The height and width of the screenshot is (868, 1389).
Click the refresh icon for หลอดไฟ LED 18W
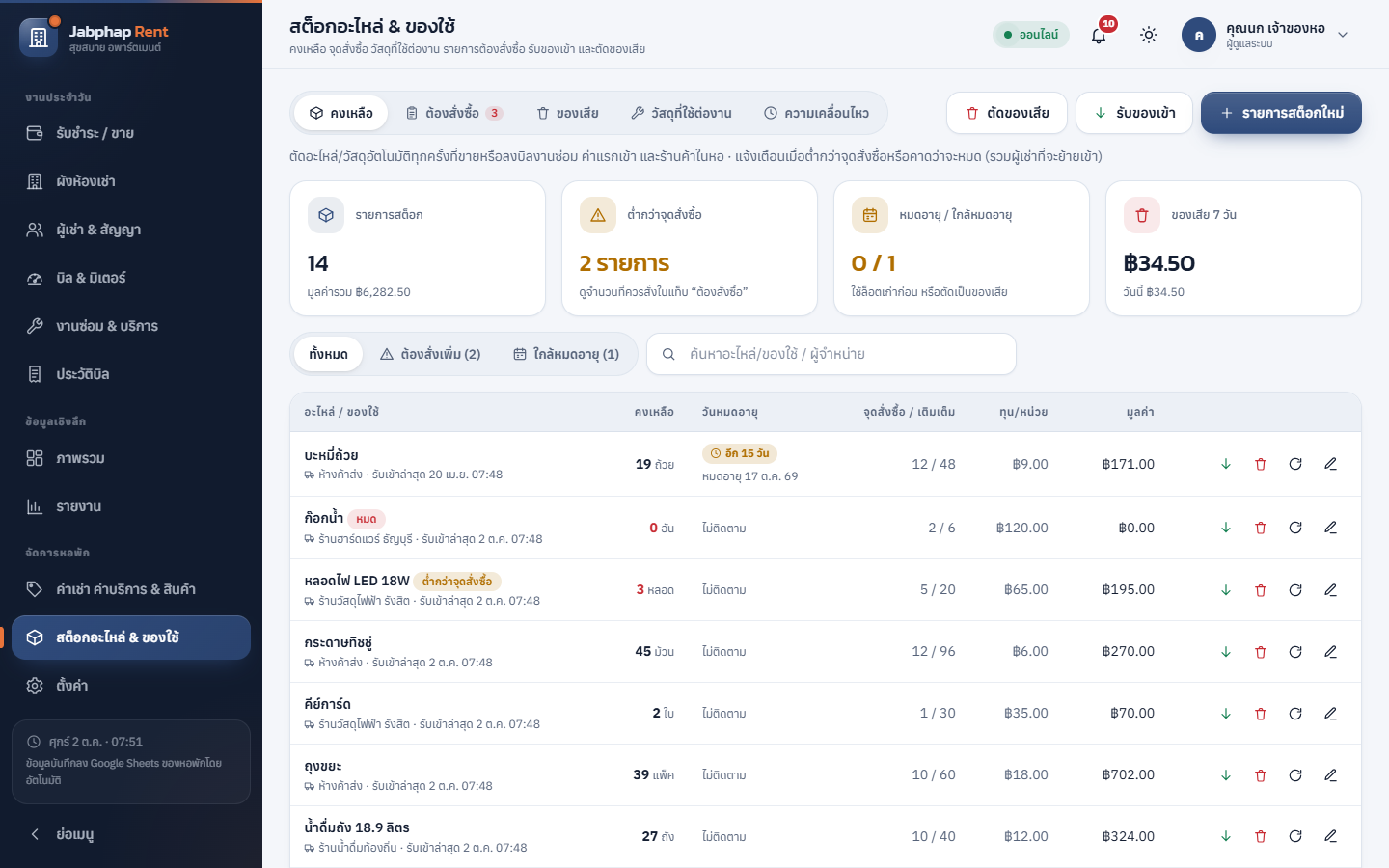click(x=1295, y=589)
